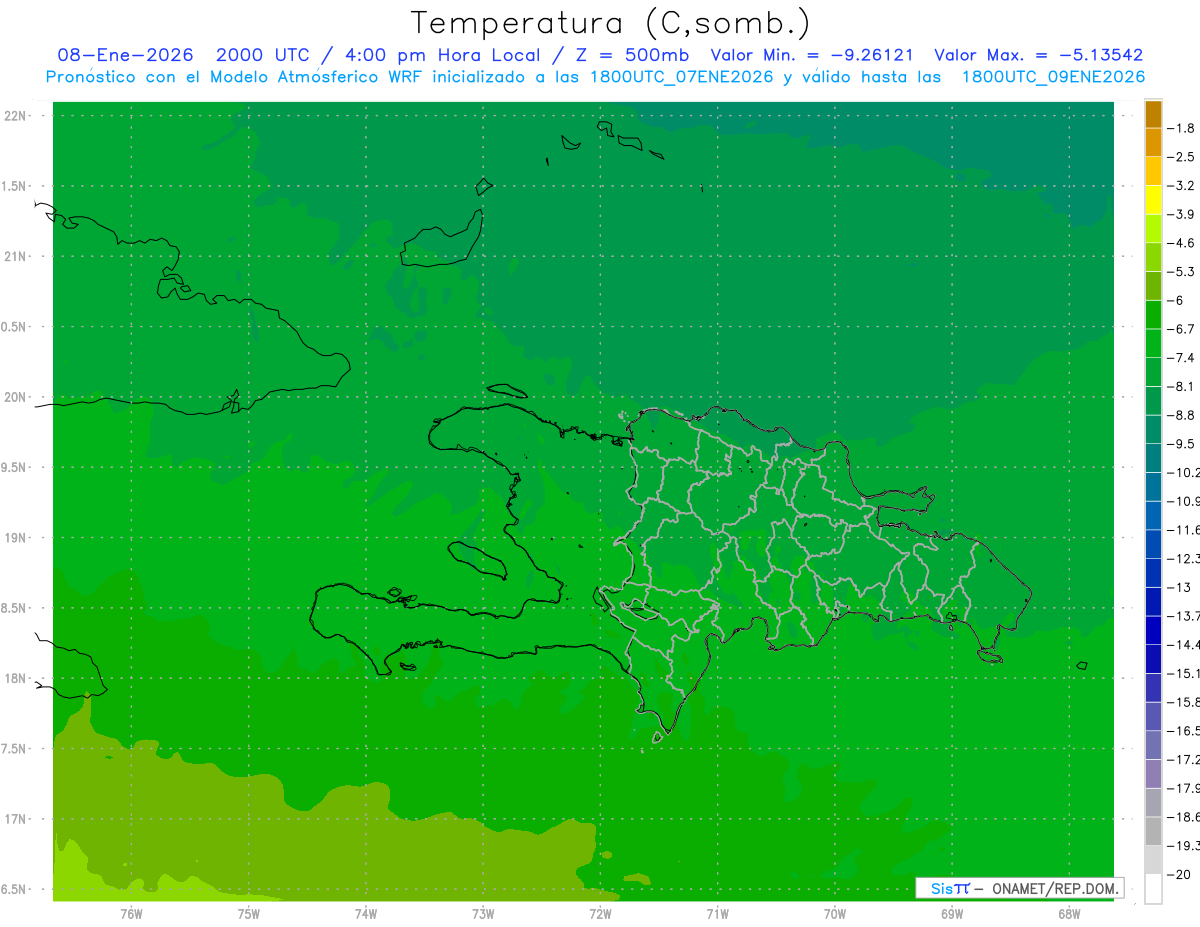Click the '21N' latitude label
Screen dimensions: 1200x927
(x=15, y=257)
